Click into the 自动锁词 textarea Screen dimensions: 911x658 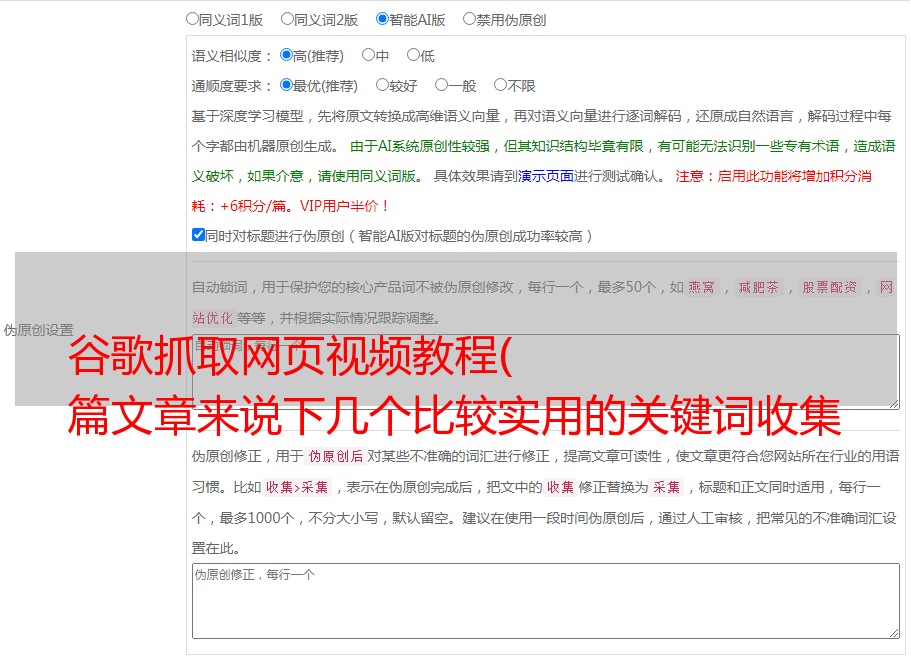pos(546,372)
